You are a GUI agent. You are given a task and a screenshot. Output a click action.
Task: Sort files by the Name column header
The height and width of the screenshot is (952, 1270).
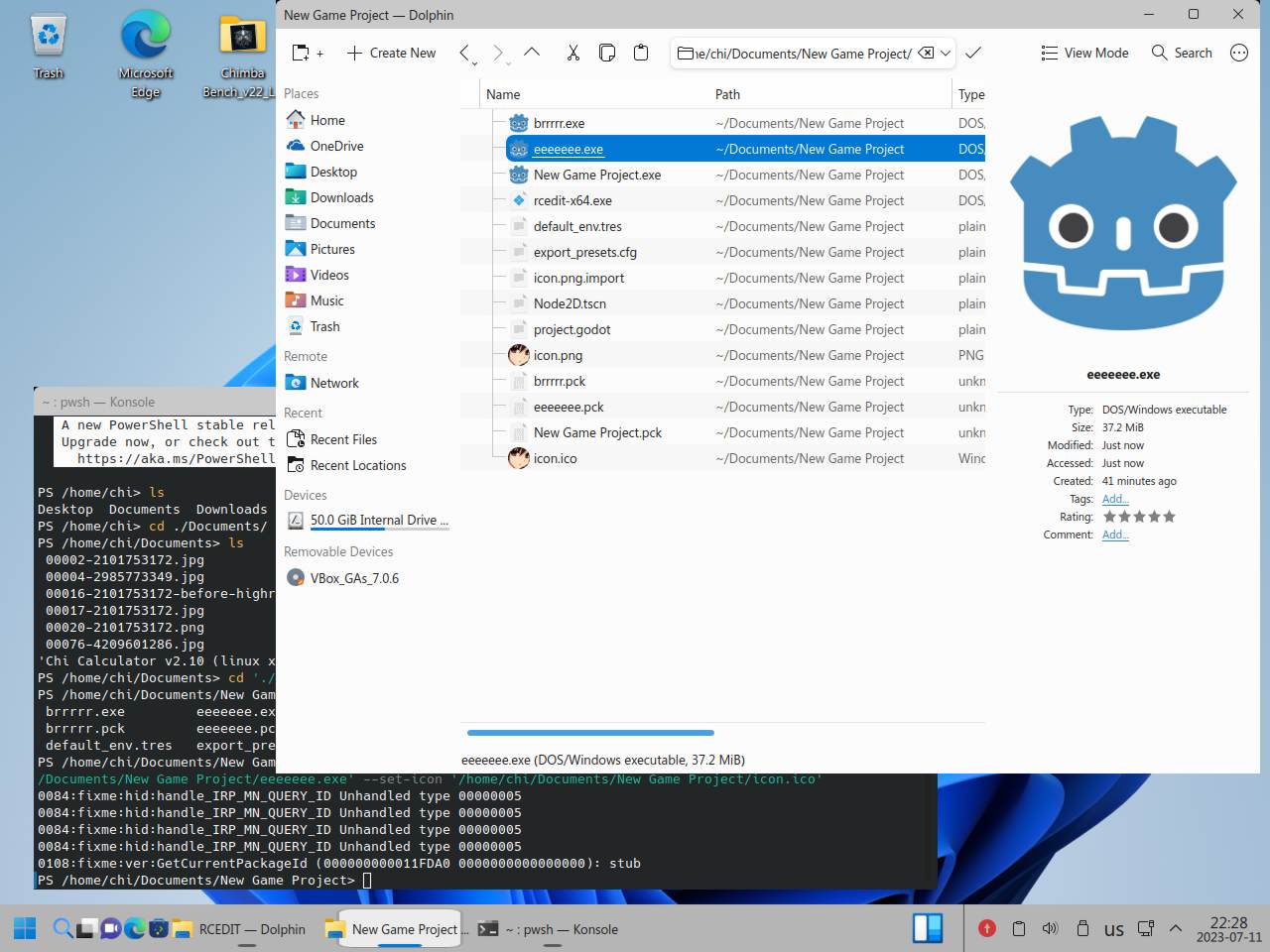point(503,94)
